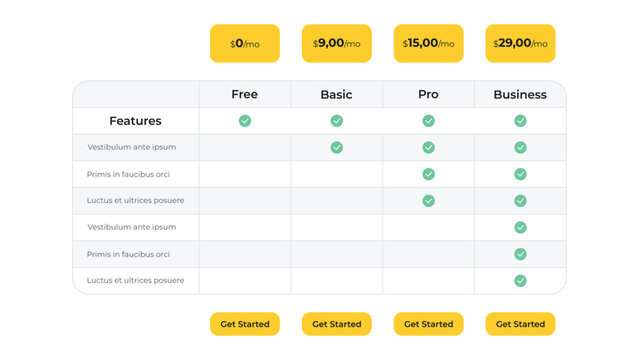Click Pro checkmark in first Primis in faucibus row

pos(428,174)
